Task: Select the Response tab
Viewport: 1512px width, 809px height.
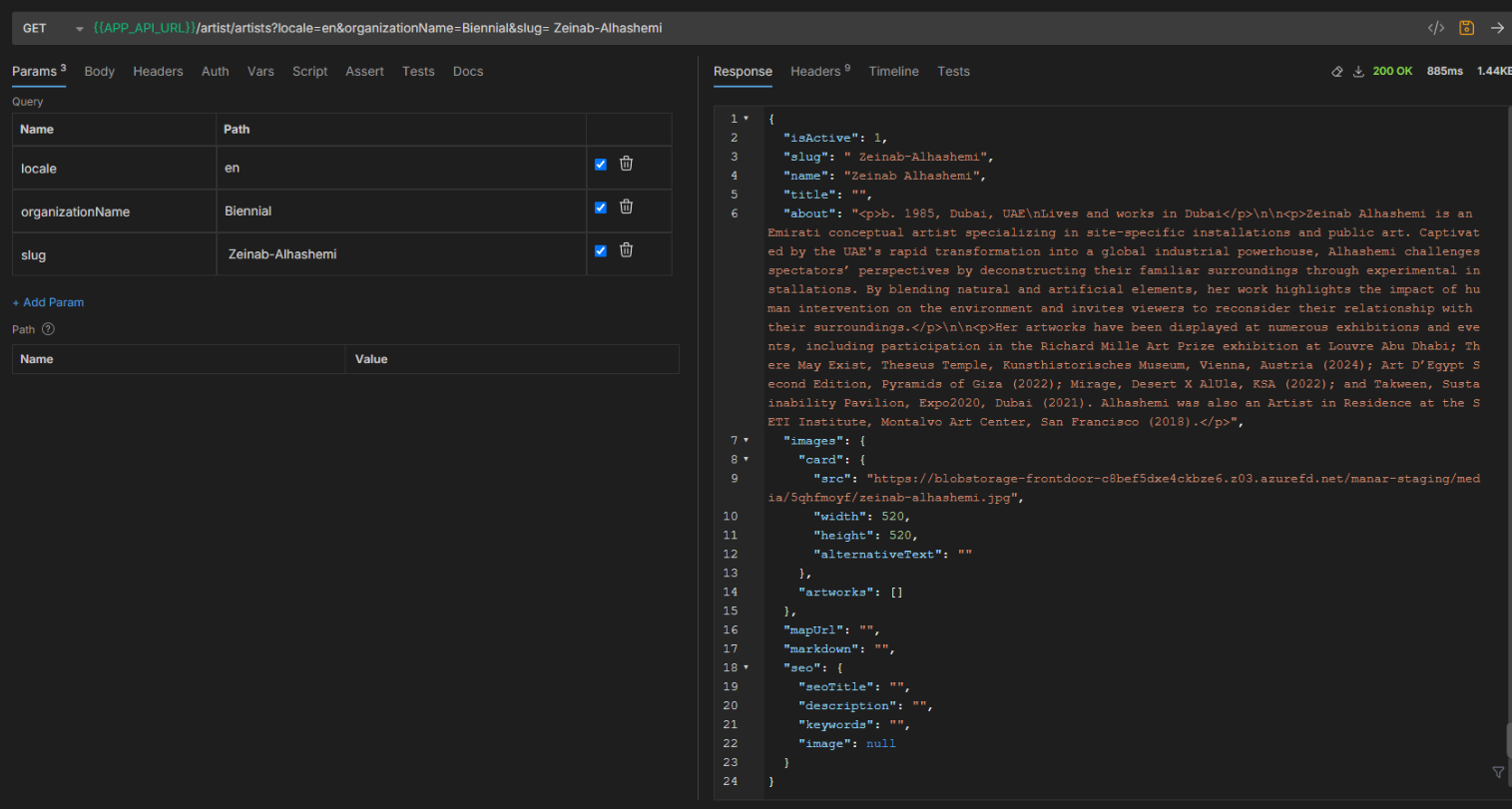Action: 743,72
